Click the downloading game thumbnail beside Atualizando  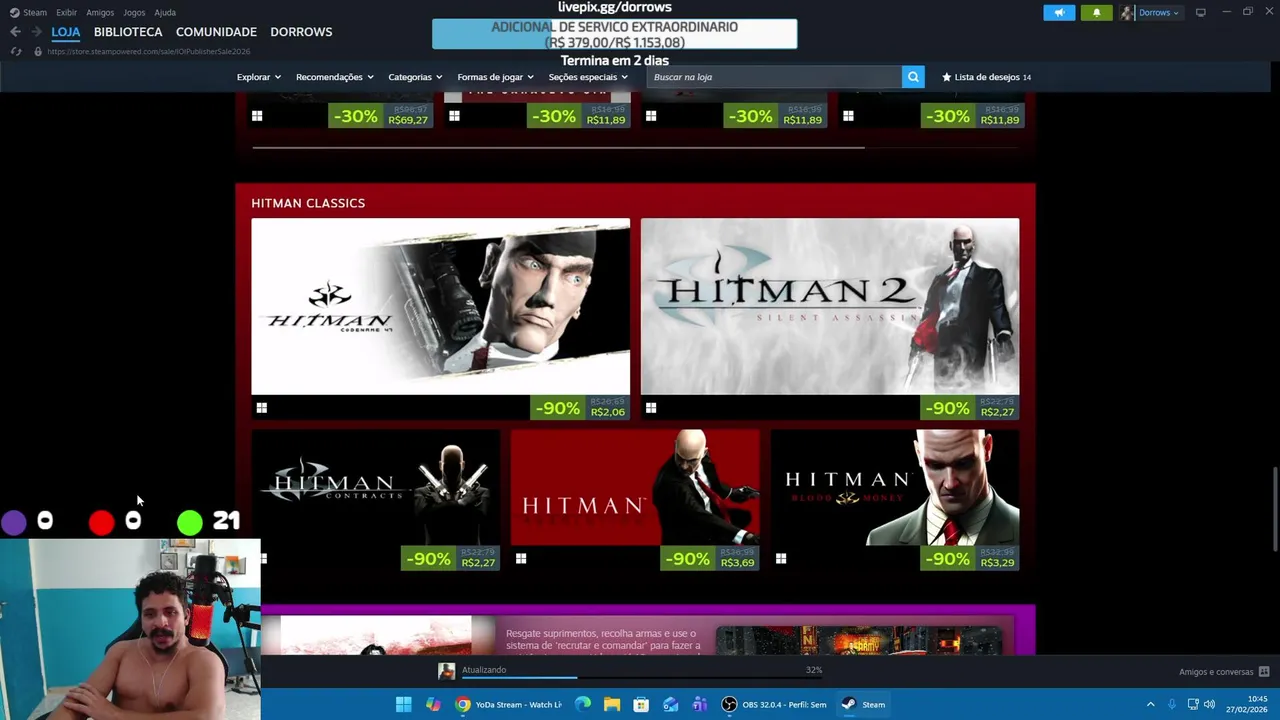pyautogui.click(x=447, y=672)
